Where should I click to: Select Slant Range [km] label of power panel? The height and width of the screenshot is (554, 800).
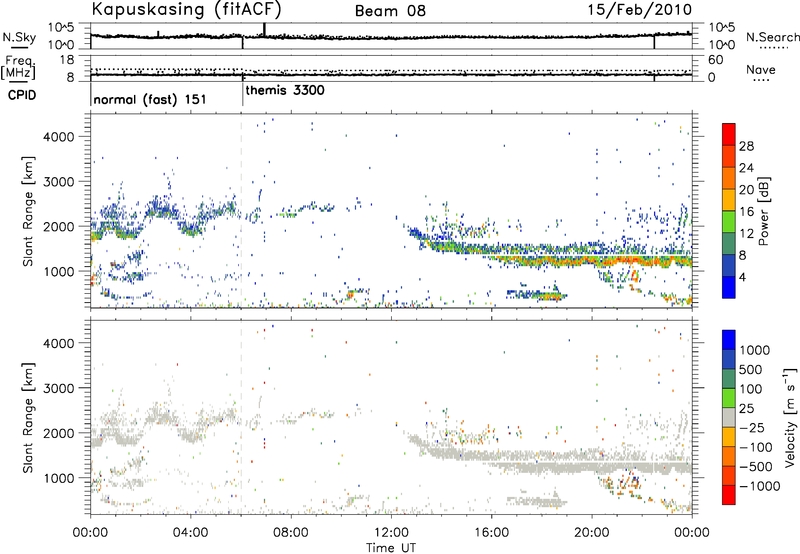pyautogui.click(x=29, y=211)
